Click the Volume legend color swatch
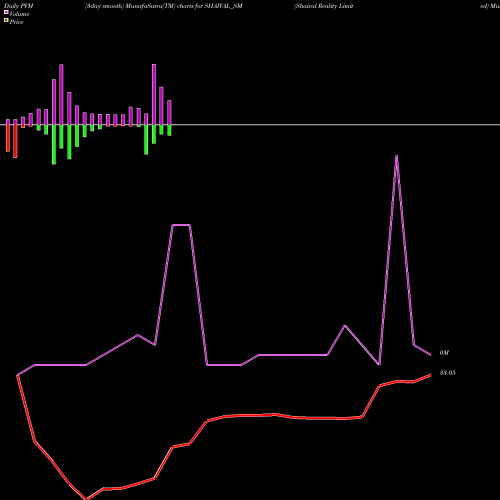This screenshot has height=500, width=500. (6, 12)
